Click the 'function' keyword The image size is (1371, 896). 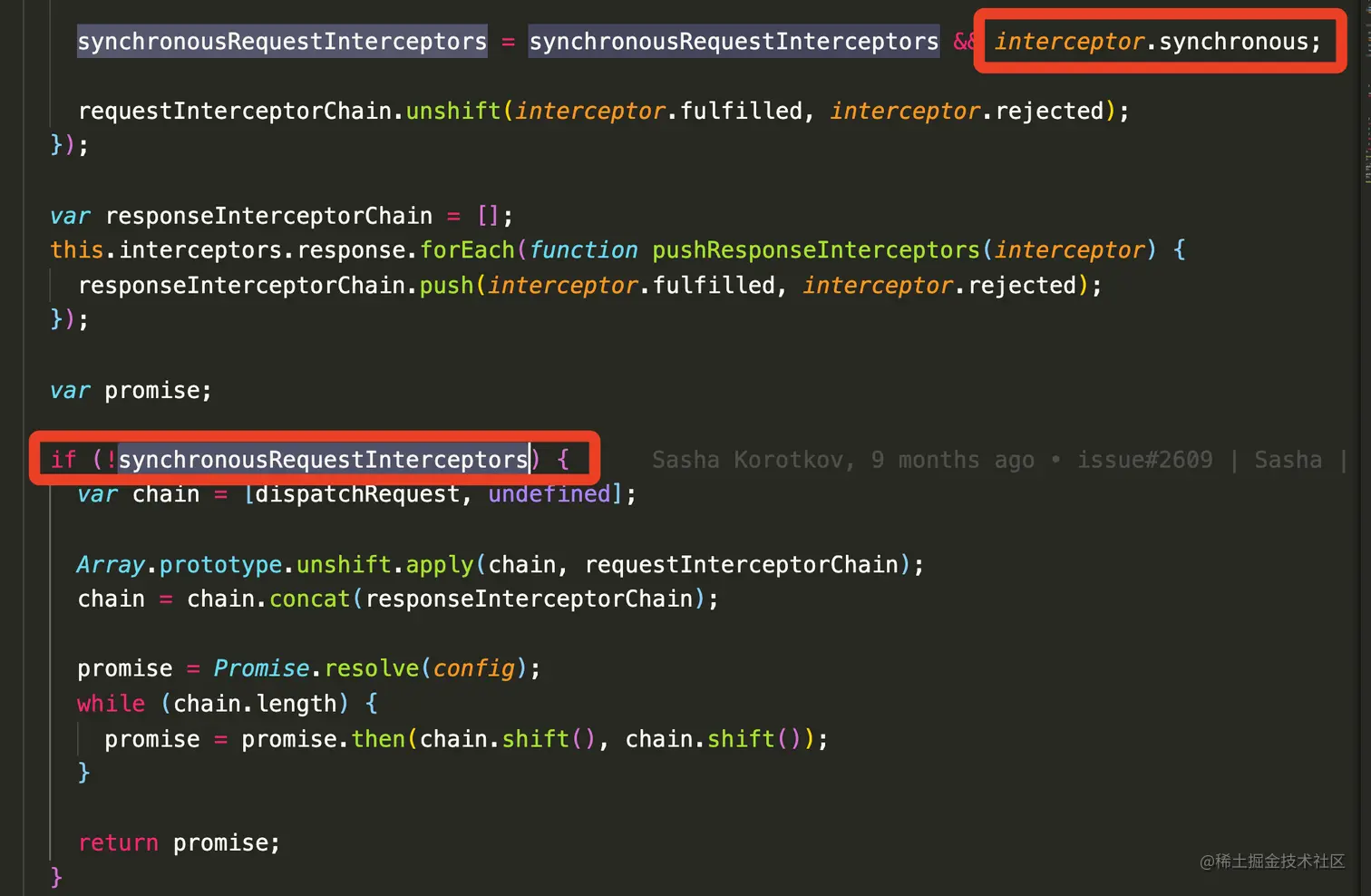click(584, 249)
